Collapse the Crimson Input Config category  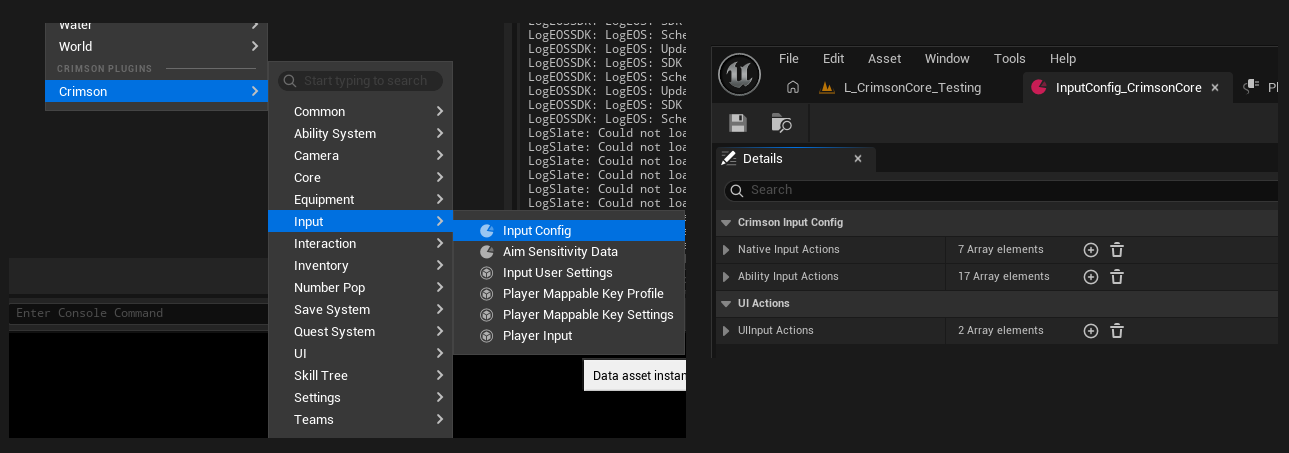point(725,223)
